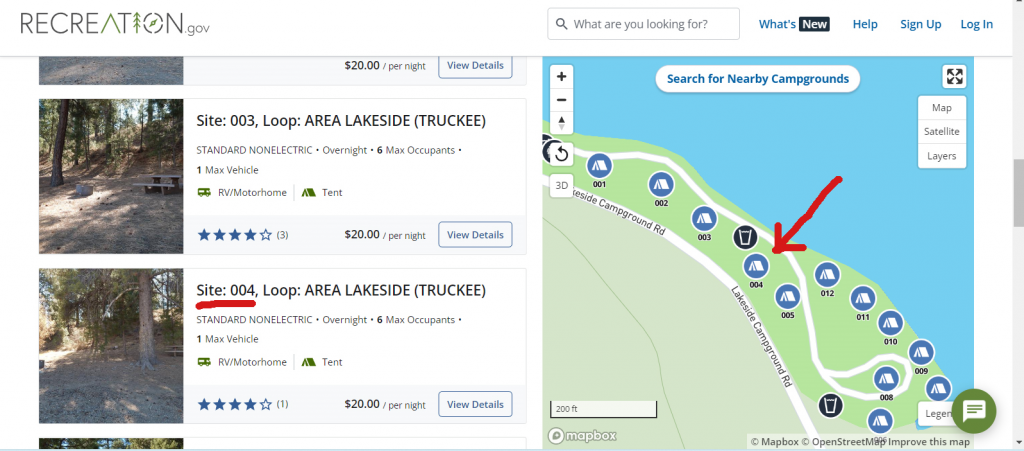Zoom out on the campground map
This screenshot has height=451, width=1024.
coord(562,100)
